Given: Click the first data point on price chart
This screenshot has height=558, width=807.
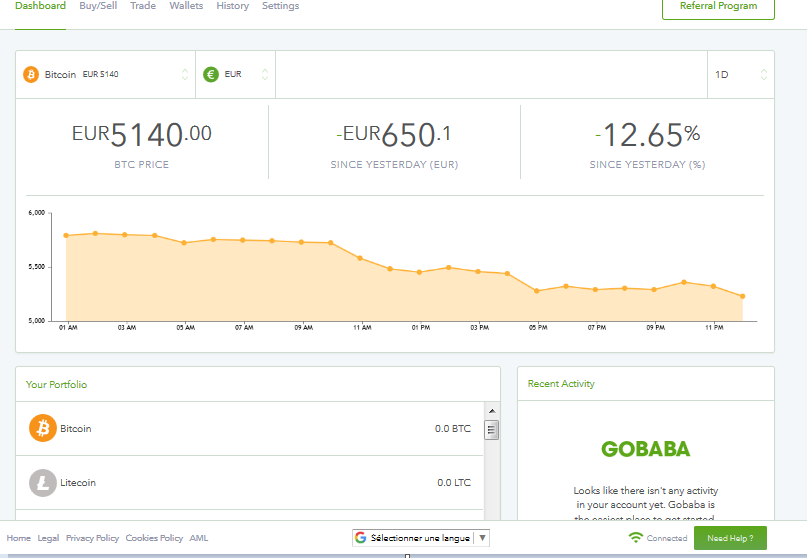Looking at the screenshot, I should click(x=66, y=236).
